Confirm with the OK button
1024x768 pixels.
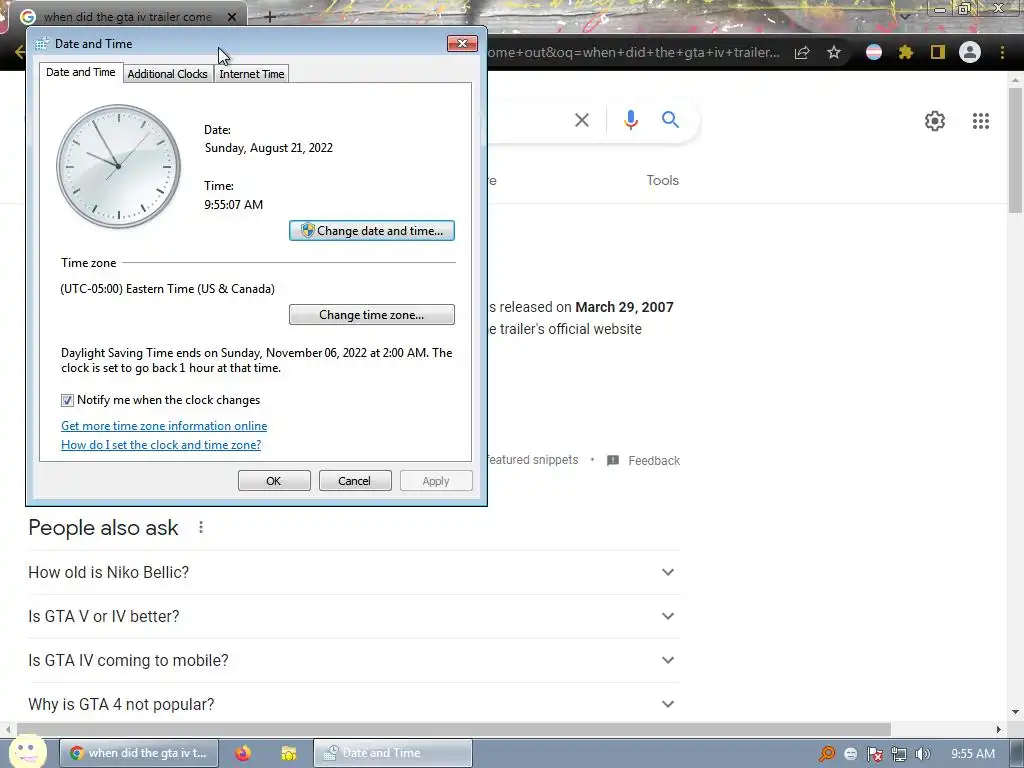pyautogui.click(x=274, y=481)
